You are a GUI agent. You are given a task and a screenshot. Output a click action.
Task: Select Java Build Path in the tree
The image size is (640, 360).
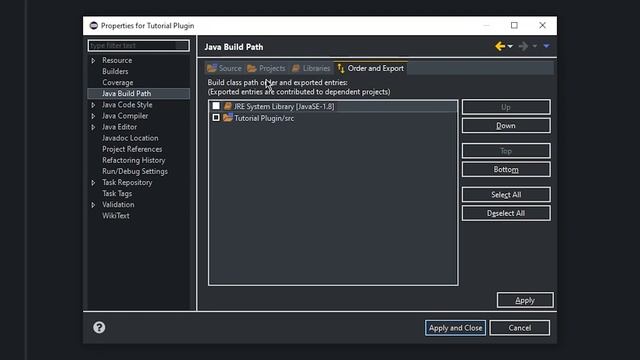pos(127,93)
